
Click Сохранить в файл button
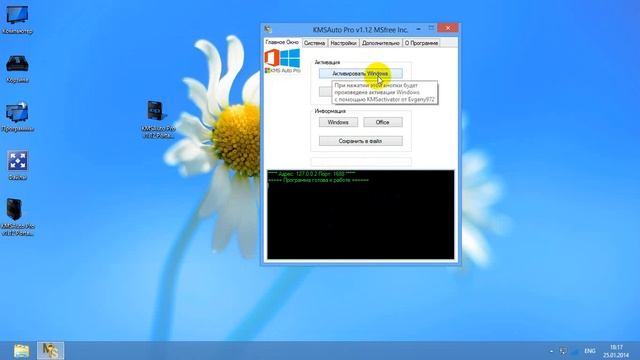coord(360,141)
